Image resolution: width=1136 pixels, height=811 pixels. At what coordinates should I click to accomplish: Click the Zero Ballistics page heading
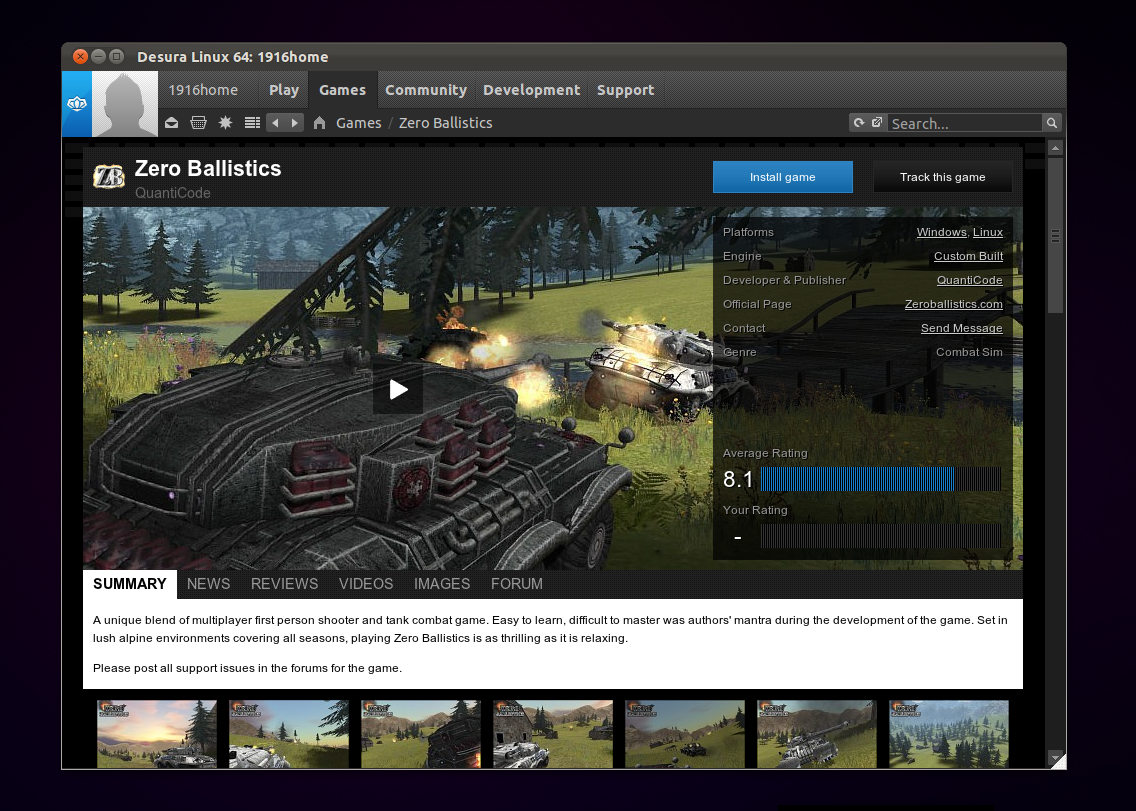(x=208, y=168)
